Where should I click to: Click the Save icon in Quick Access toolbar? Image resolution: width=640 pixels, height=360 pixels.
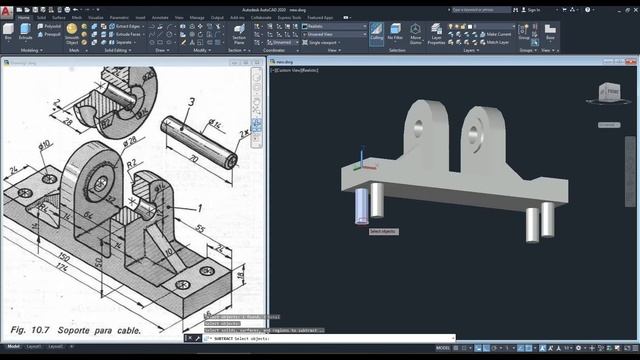(x=35, y=9)
